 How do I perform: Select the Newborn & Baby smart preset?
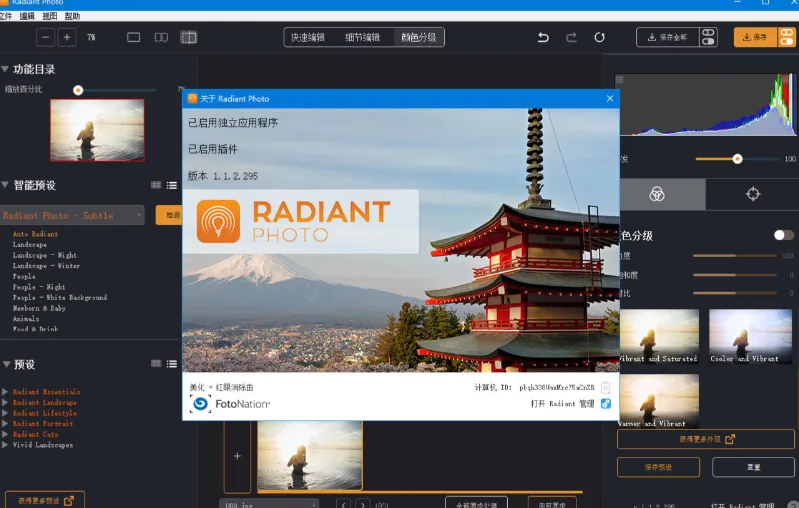click(39, 308)
